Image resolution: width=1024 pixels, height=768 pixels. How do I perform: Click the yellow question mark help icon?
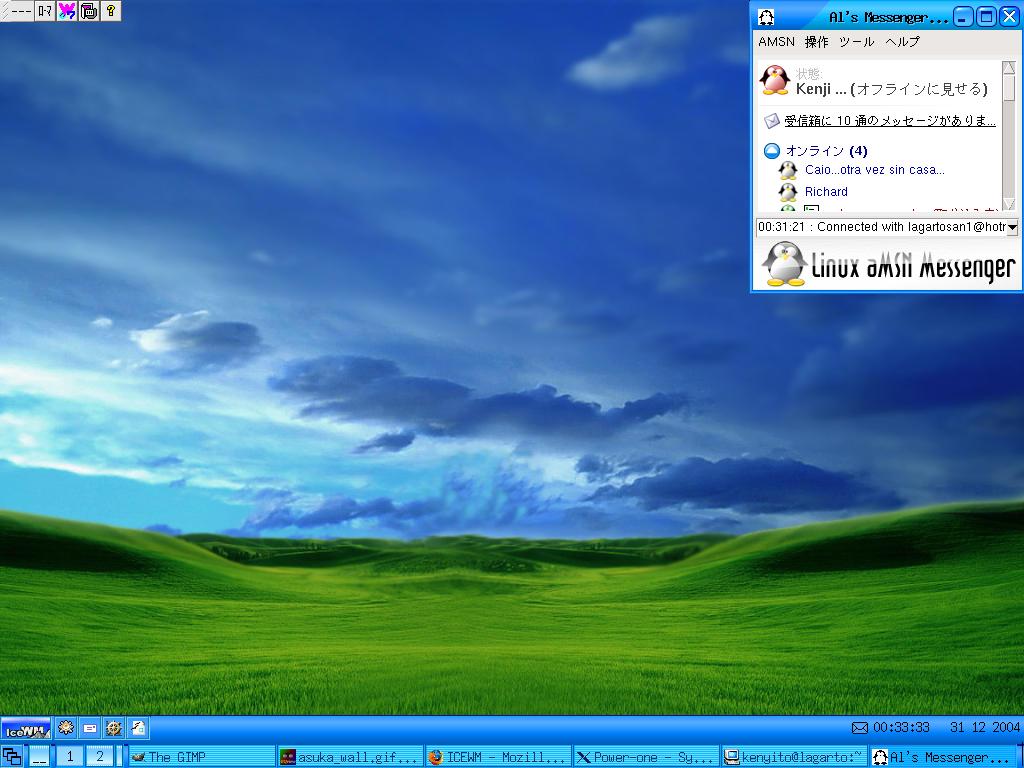click(110, 11)
